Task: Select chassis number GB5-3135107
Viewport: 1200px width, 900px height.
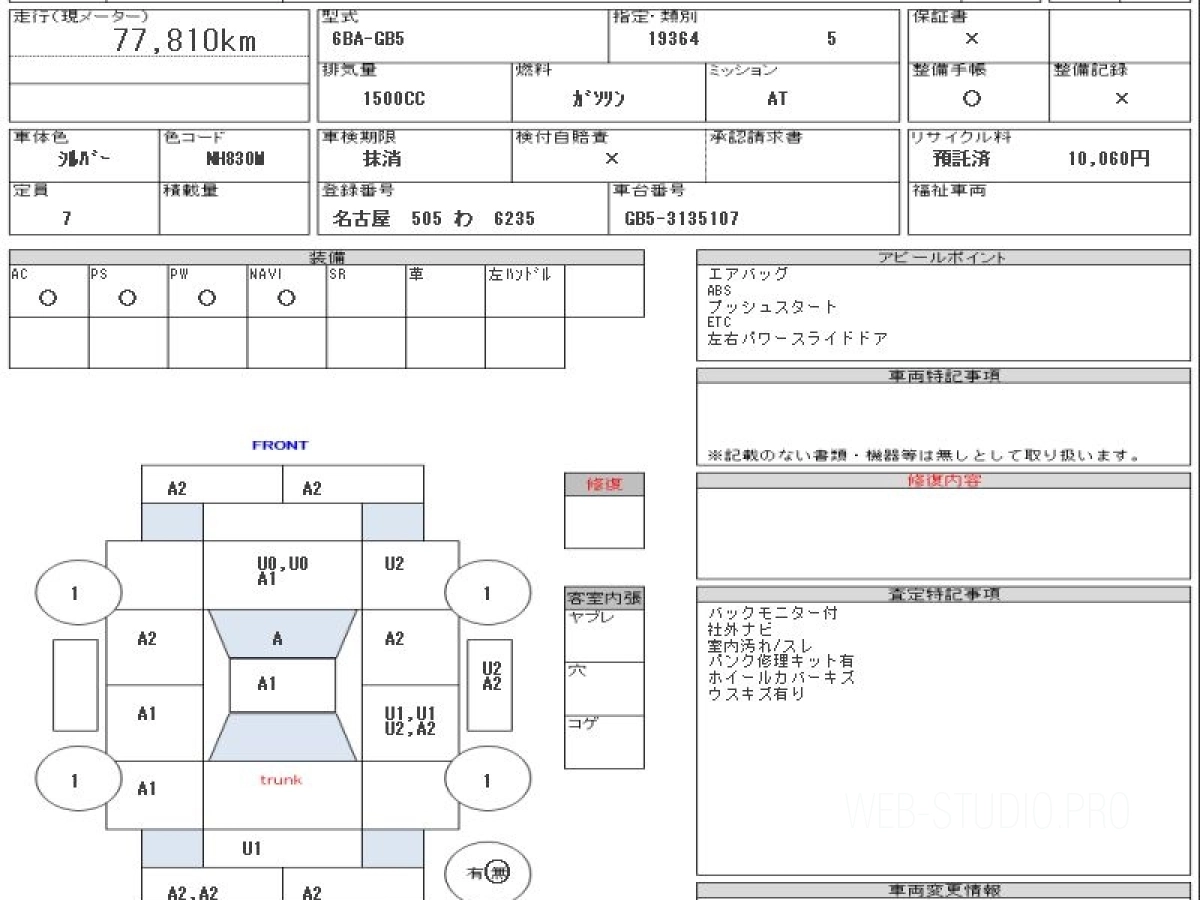Action: click(x=681, y=218)
